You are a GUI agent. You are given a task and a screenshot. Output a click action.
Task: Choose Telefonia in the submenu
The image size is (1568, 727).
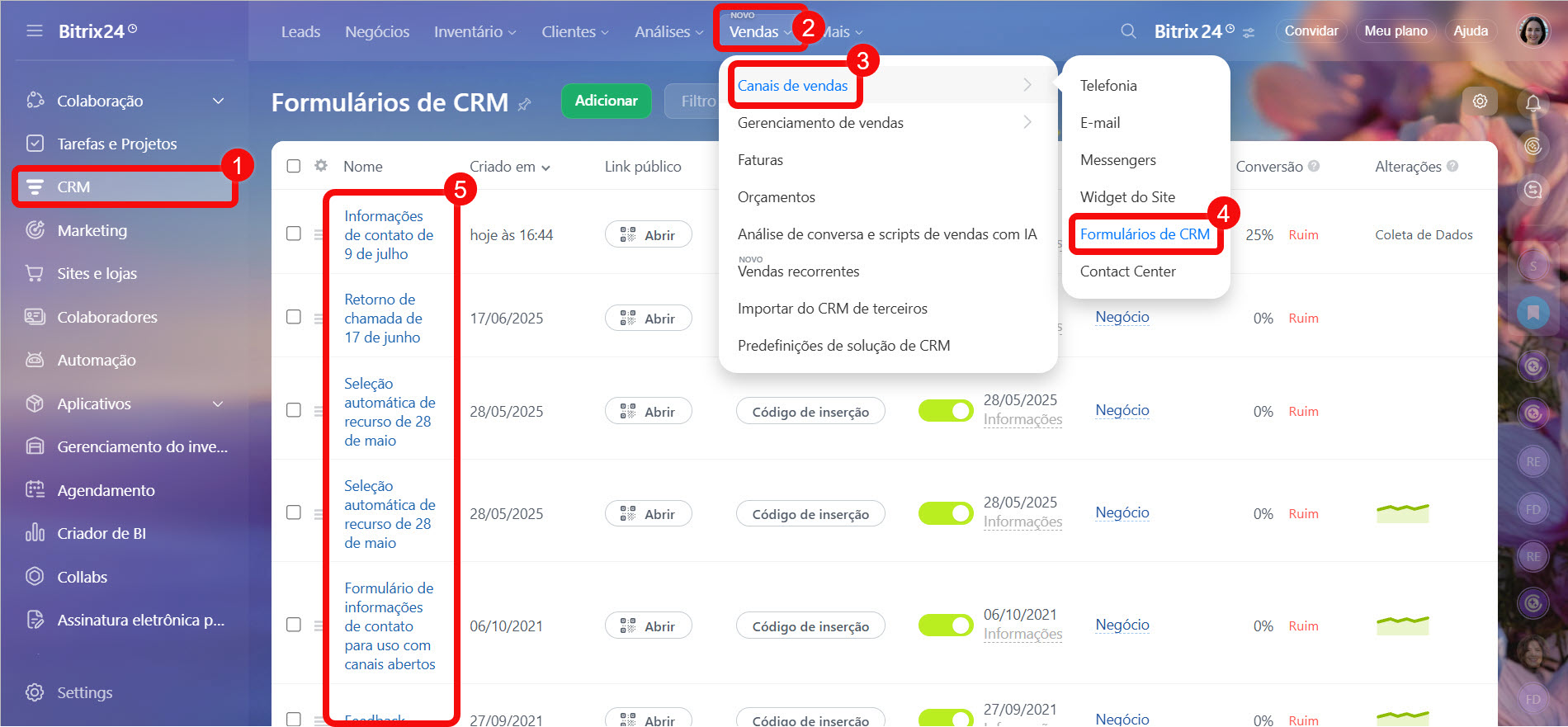(1108, 86)
